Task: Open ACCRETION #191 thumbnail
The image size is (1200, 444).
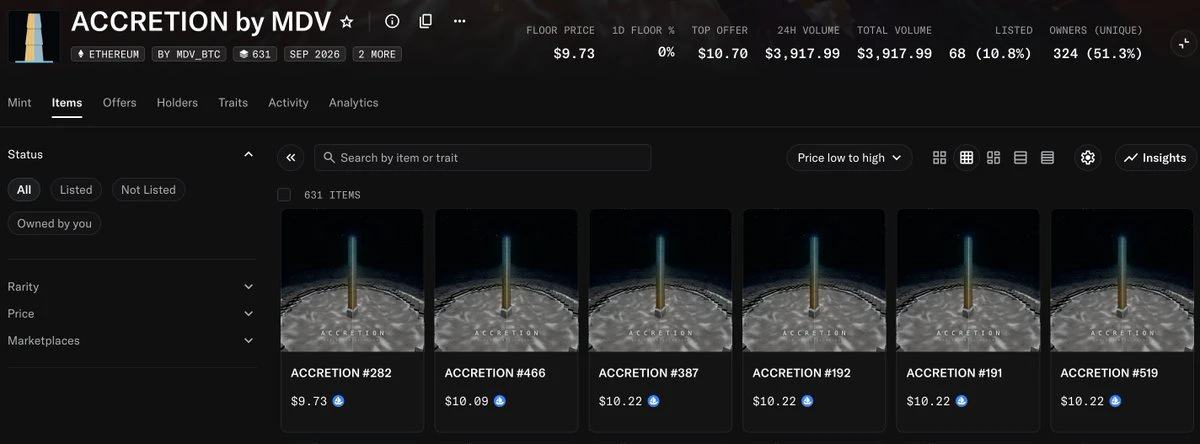Action: pos(968,280)
